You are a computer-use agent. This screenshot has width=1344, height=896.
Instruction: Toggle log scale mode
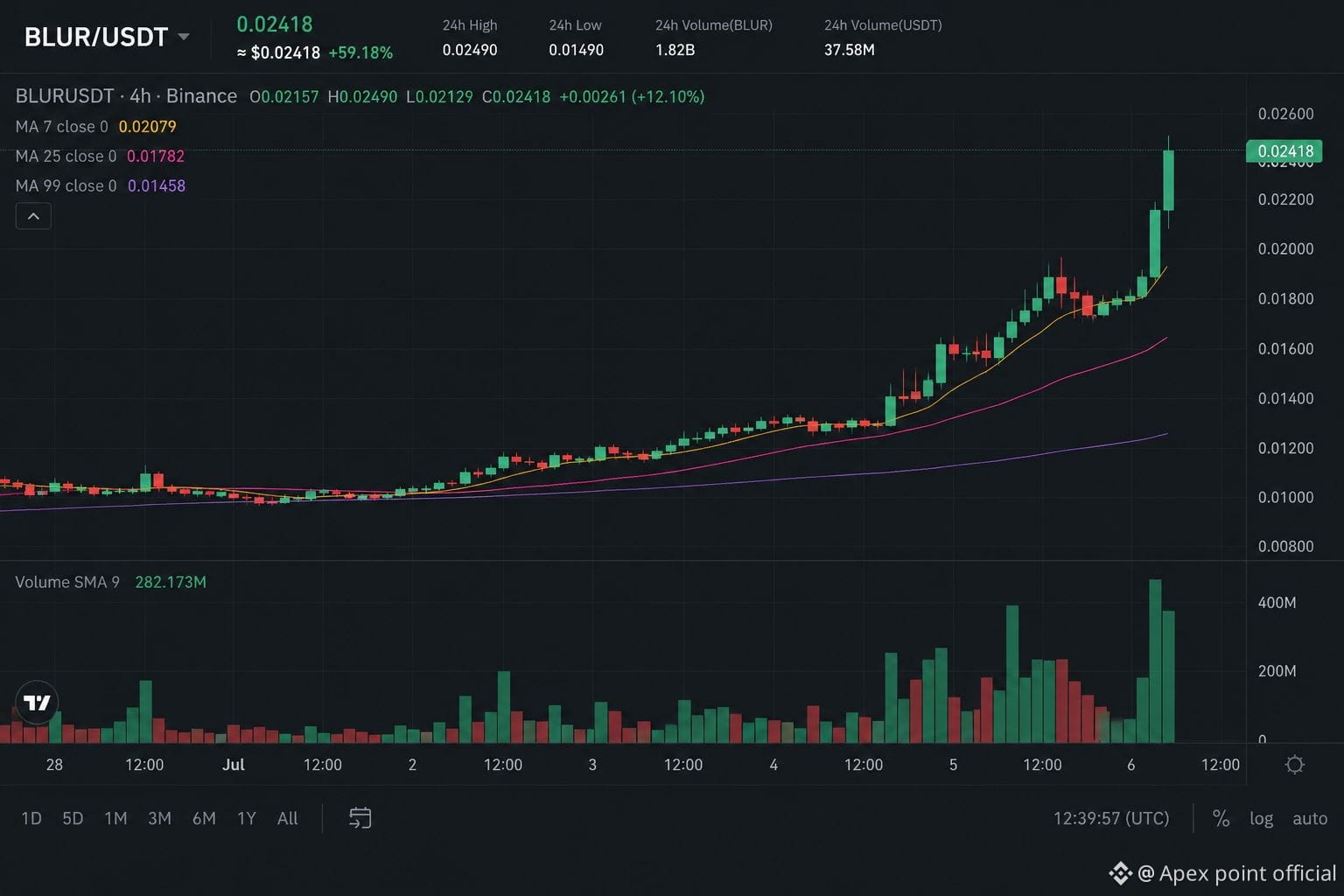(x=1261, y=818)
